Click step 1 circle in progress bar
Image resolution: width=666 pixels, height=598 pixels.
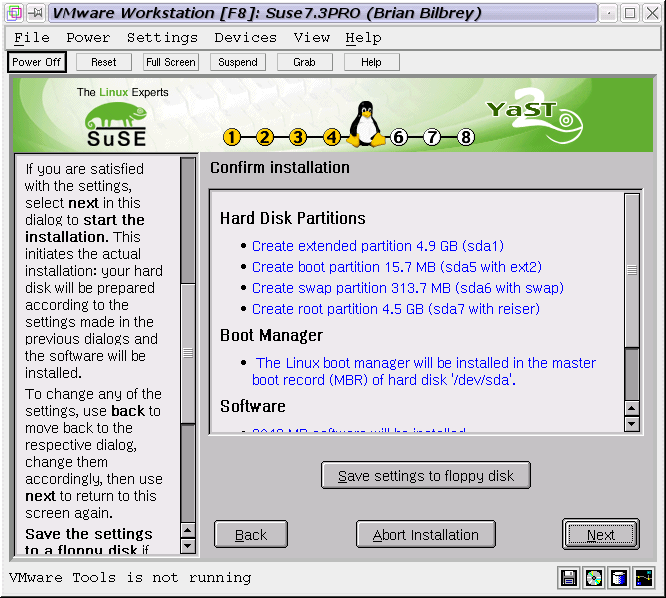[232, 137]
